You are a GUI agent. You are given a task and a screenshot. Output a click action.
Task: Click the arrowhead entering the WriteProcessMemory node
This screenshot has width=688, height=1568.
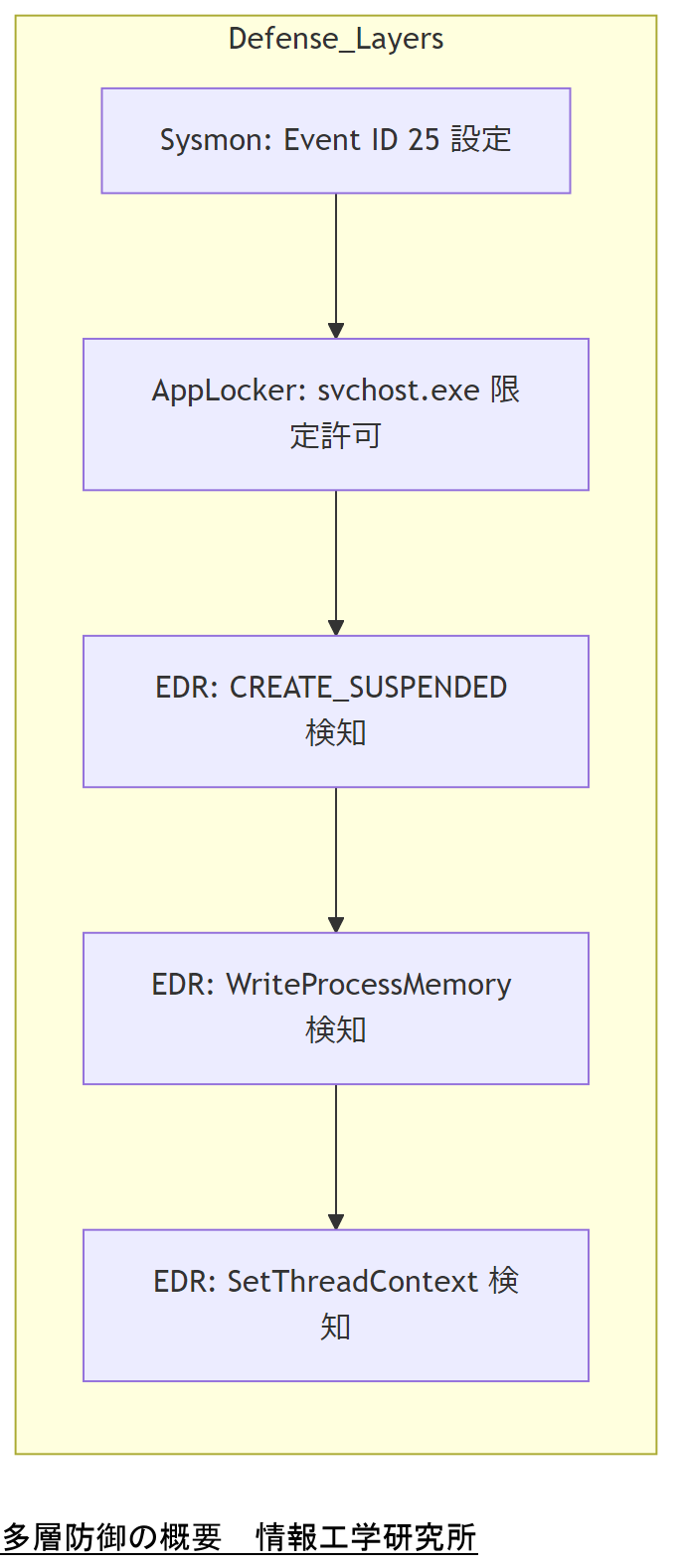(336, 925)
